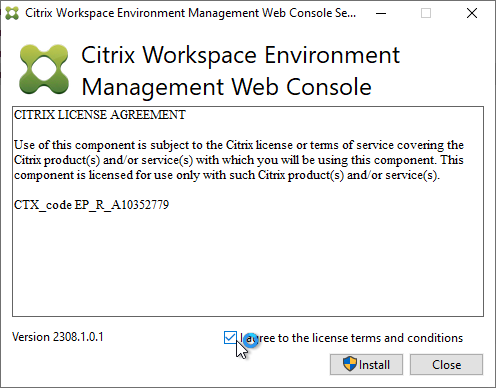The height and width of the screenshot is (388, 496).
Task: Minimize the setup window
Action: click(x=381, y=13)
